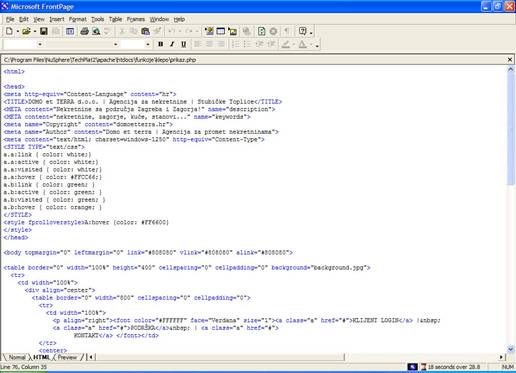Open the Tools menu
Screen dimensions: 516x373
98,19
